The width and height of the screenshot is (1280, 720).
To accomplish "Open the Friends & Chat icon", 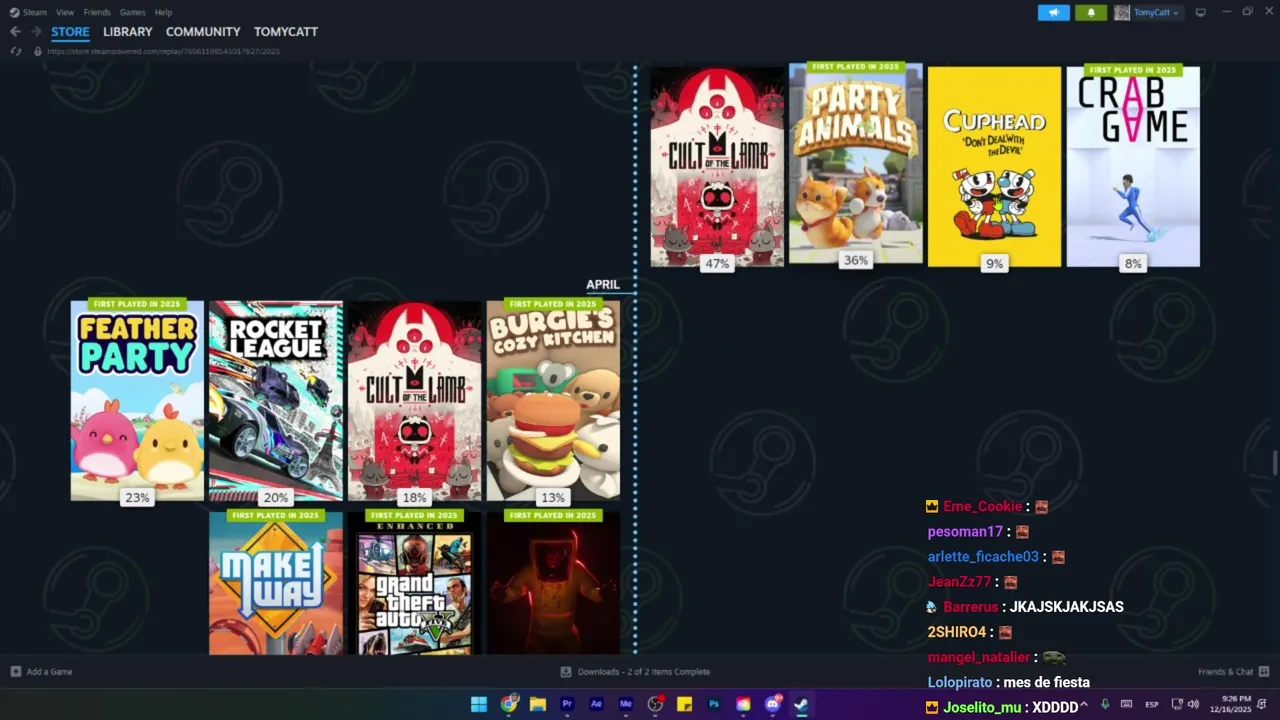I will click(1264, 672).
